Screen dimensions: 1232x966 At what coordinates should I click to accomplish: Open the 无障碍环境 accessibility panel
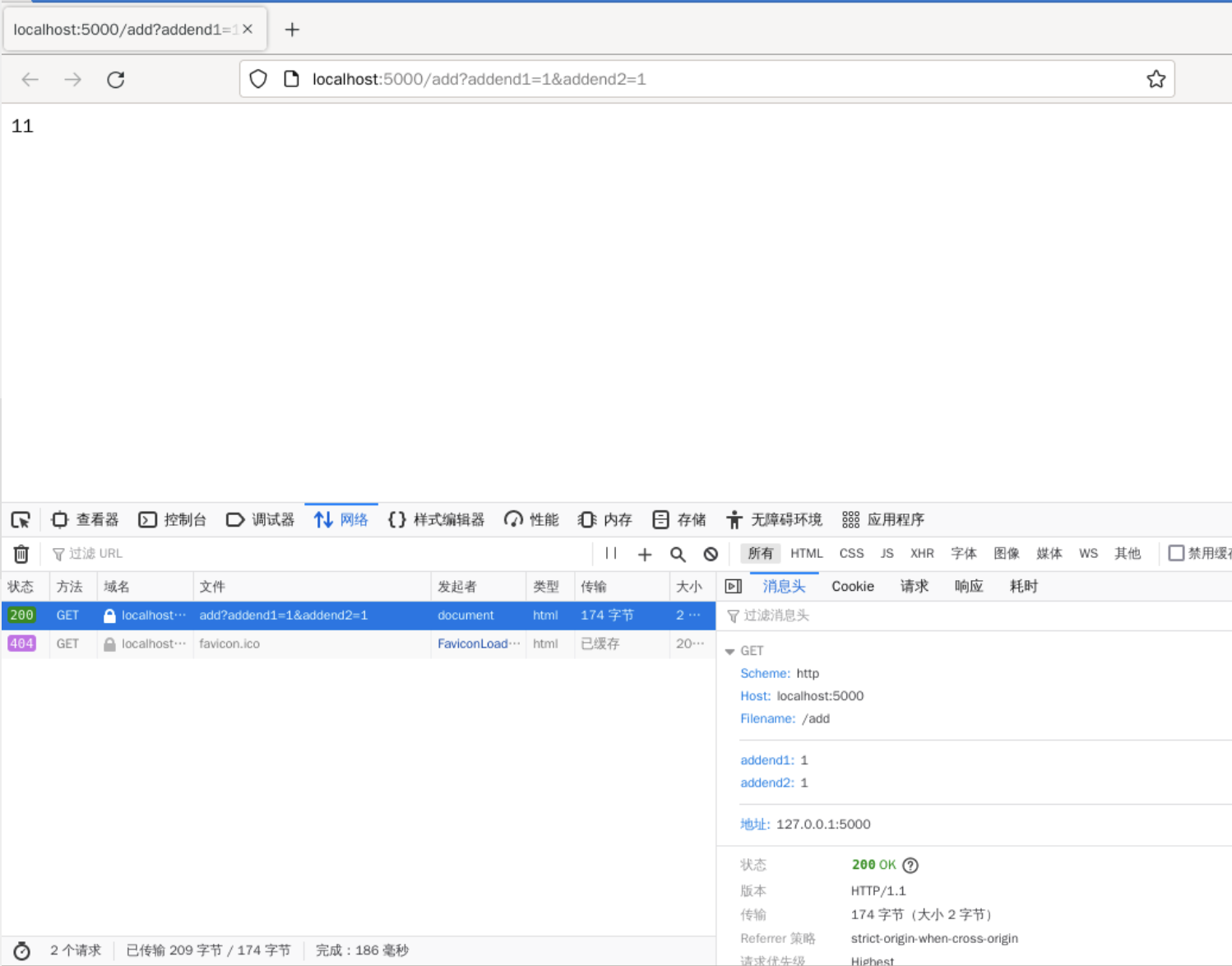[774, 520]
